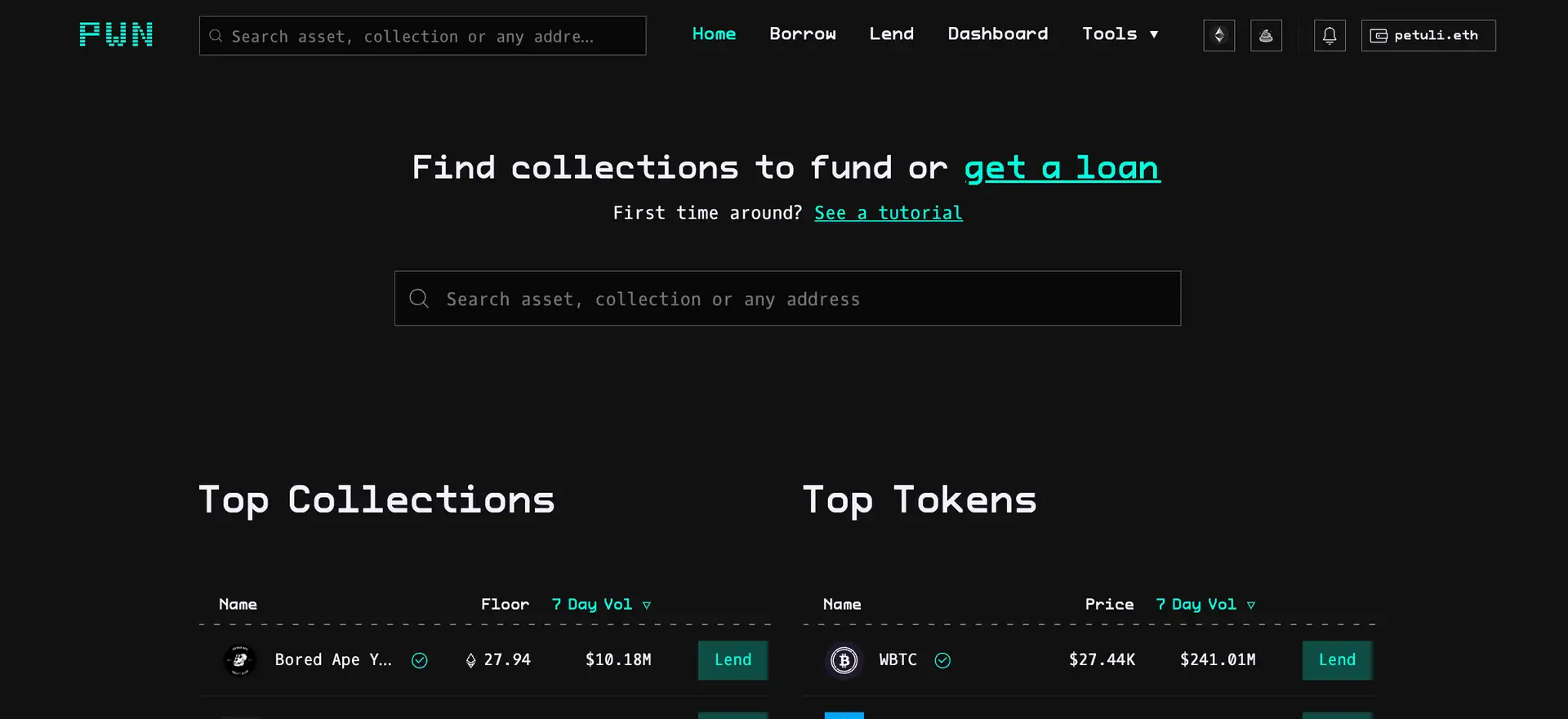
Task: Click verified badge next to Bored Ape
Action: (420, 660)
